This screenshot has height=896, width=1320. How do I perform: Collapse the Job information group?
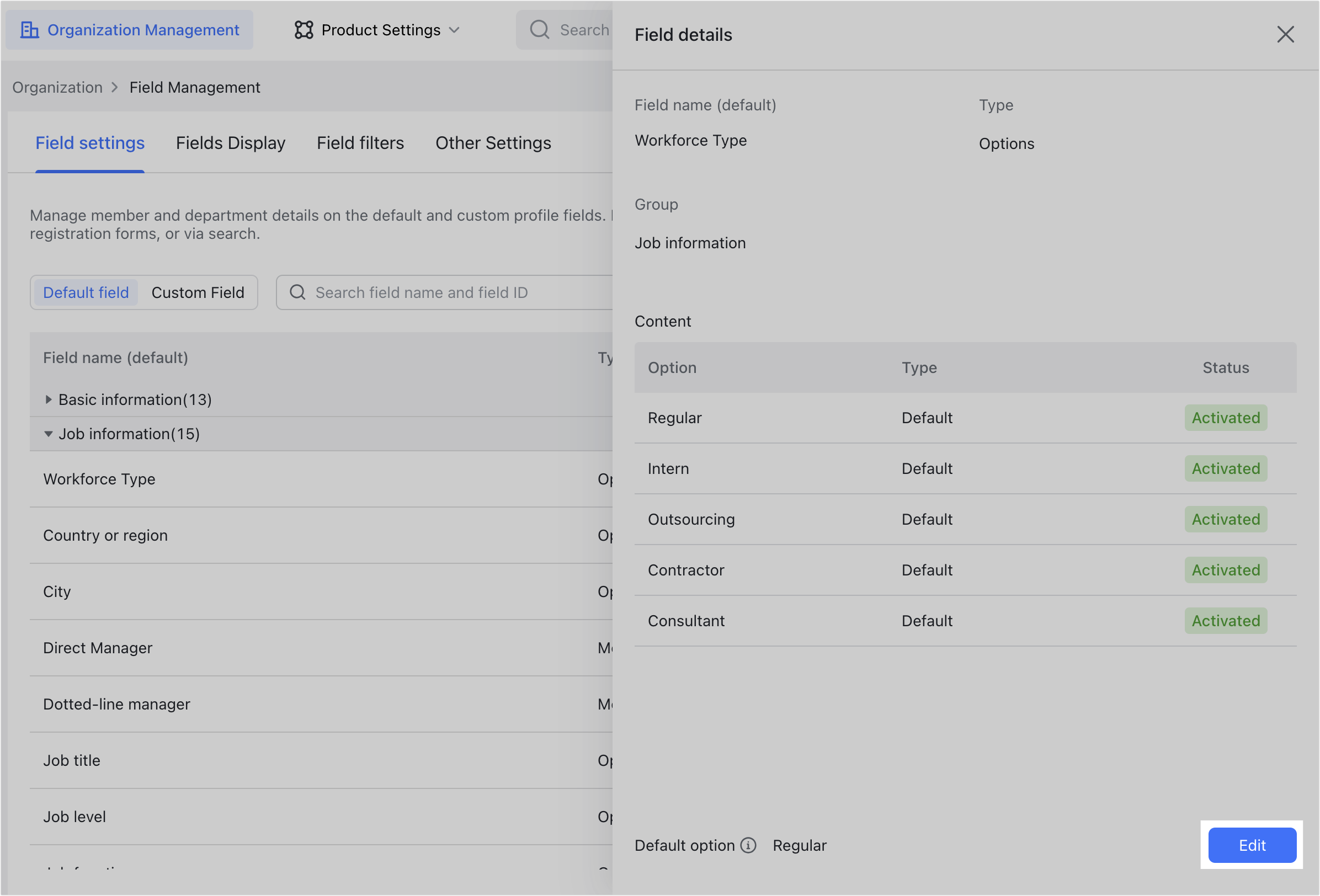pos(48,433)
